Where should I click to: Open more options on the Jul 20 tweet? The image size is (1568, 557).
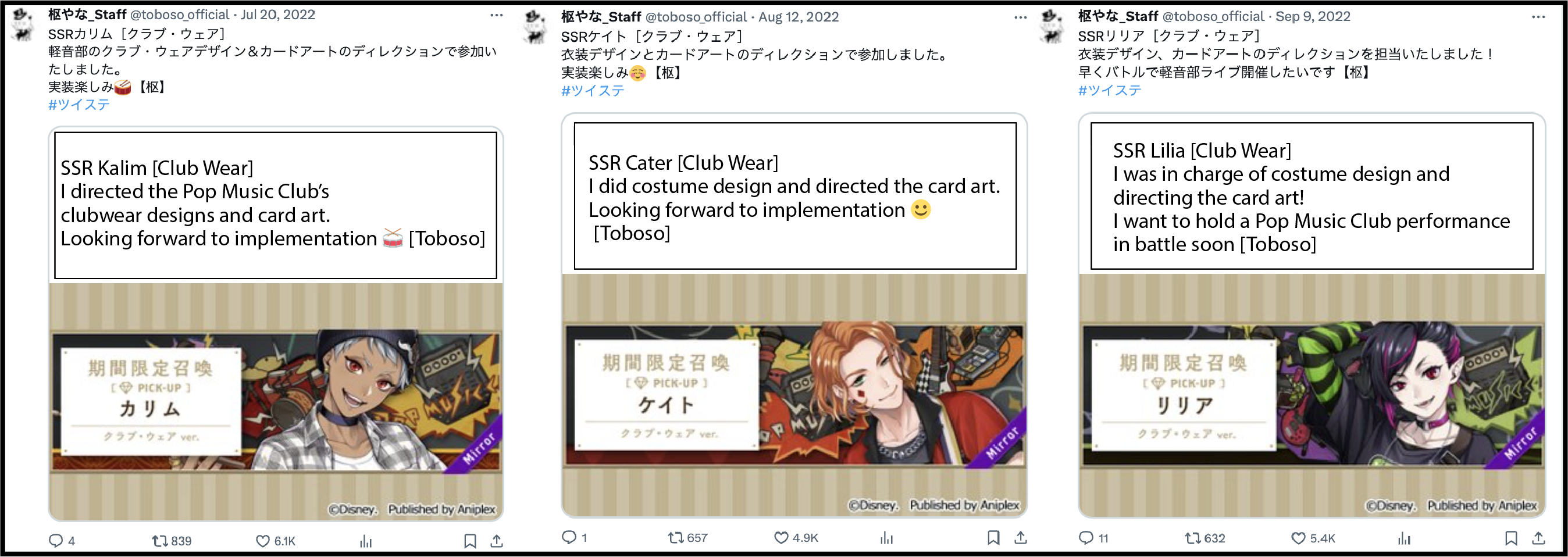tap(497, 15)
